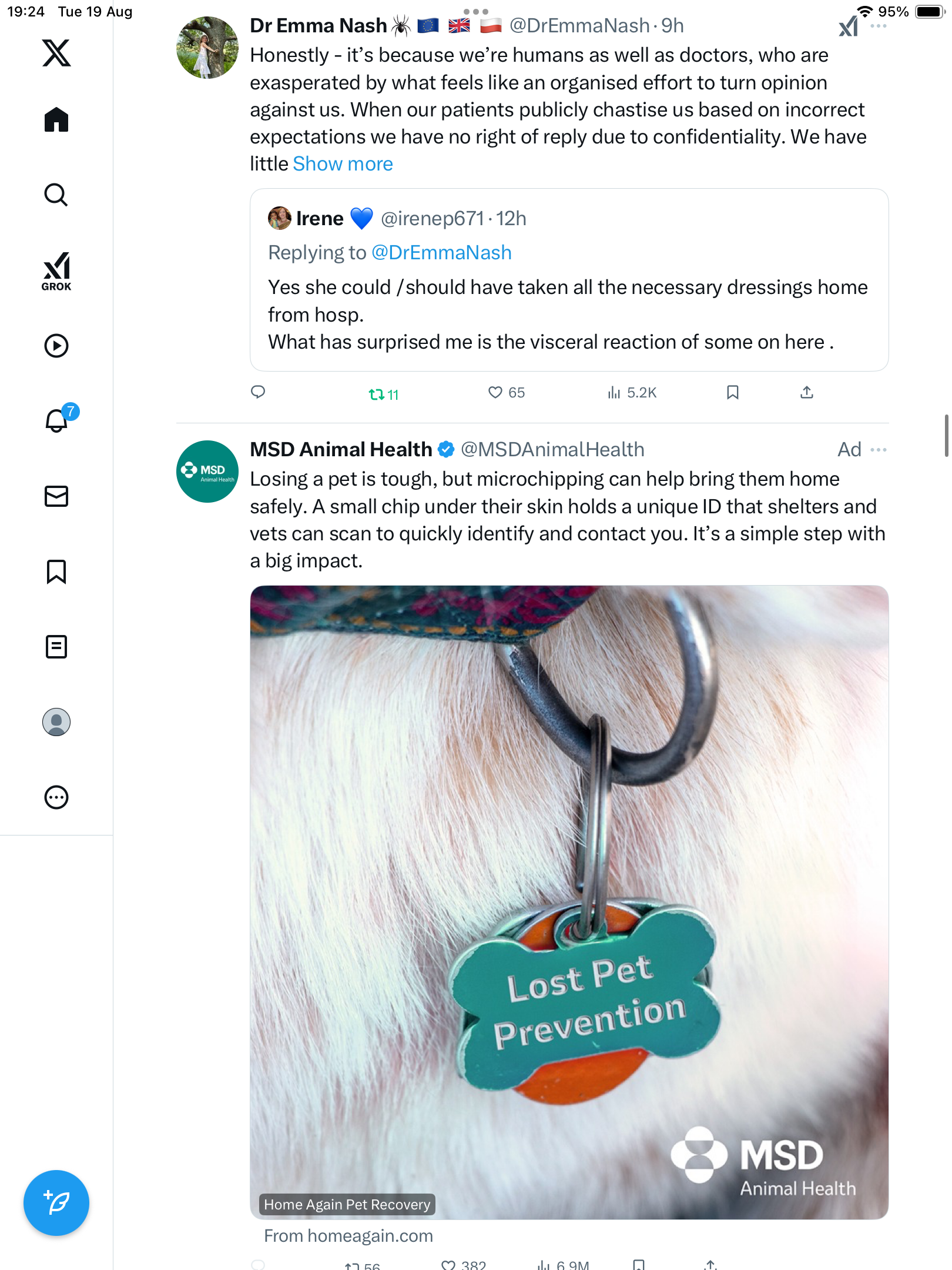This screenshot has width=952, height=1270.
Task: Go to X logo home
Action: [x=56, y=53]
